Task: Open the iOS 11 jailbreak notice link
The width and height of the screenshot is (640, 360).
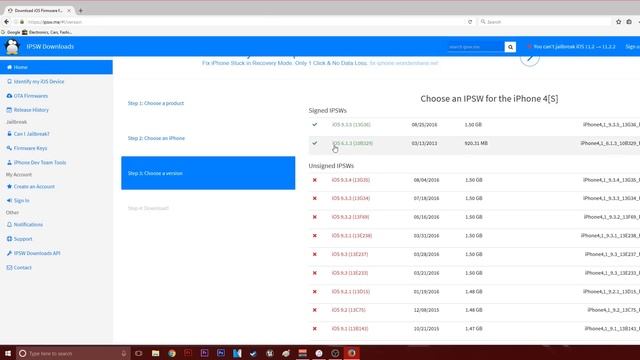Action: (x=571, y=47)
